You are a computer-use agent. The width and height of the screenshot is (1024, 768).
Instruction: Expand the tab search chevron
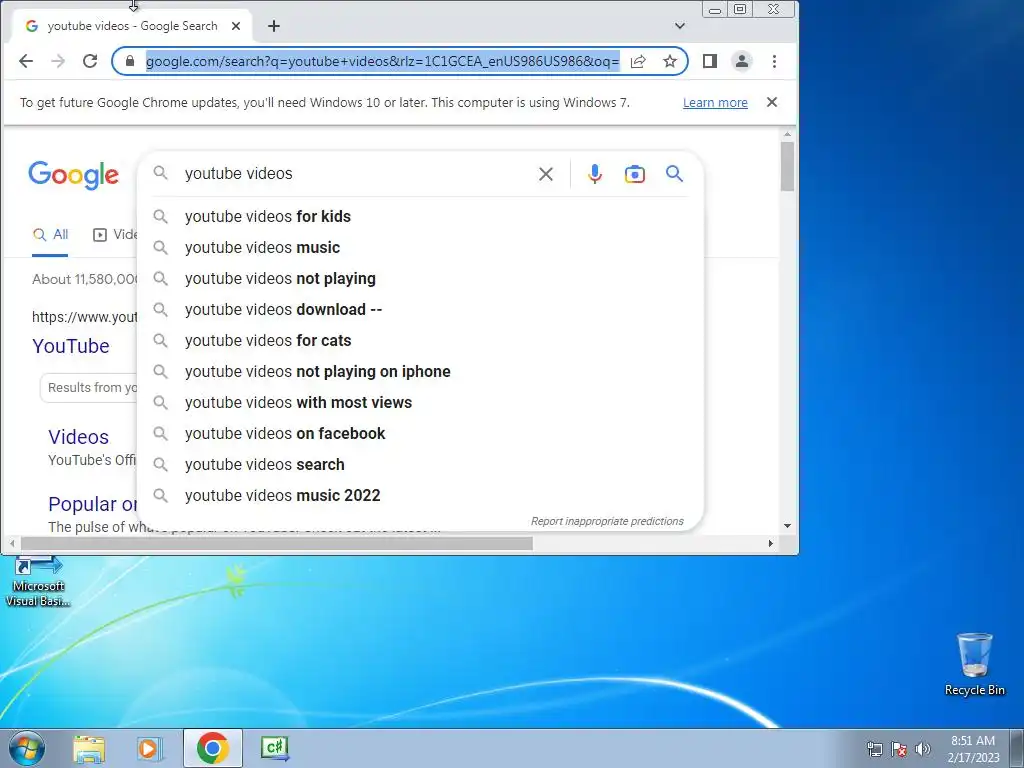coord(680,26)
